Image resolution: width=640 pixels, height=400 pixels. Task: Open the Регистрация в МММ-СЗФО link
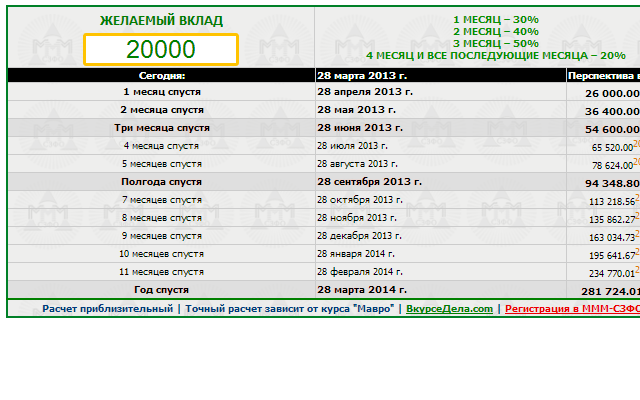point(572,309)
